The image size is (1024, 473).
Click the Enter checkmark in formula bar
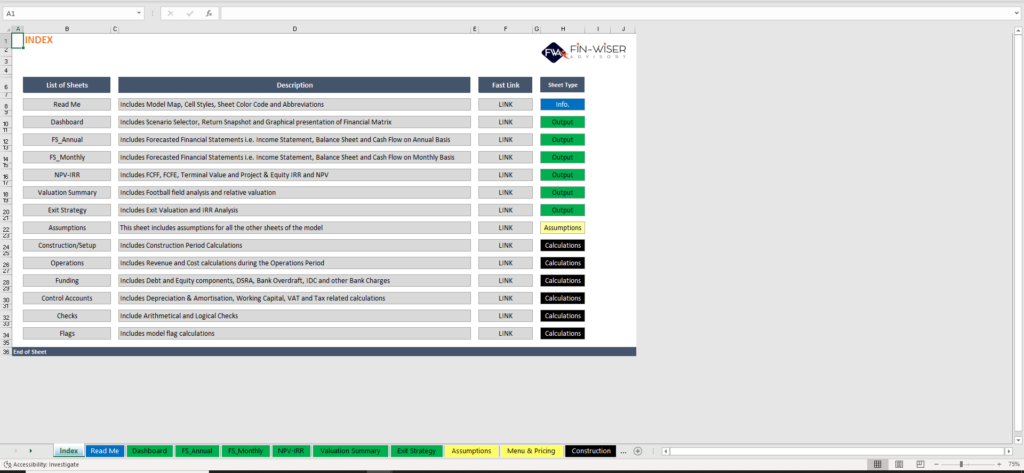189,13
